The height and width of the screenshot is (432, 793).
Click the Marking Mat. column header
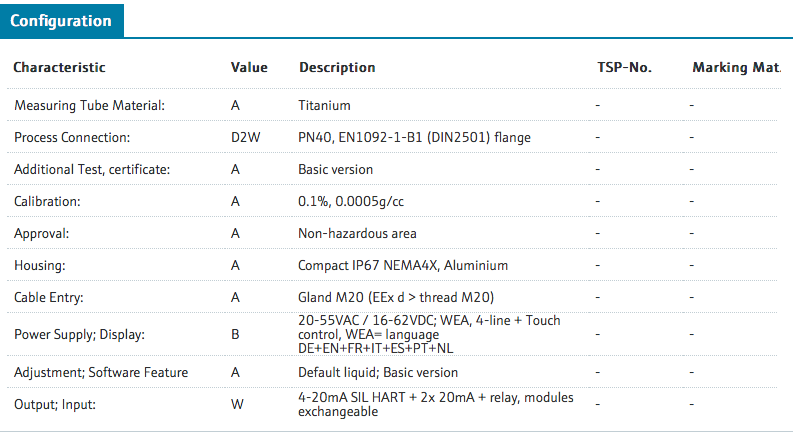pyautogui.click(x=736, y=67)
